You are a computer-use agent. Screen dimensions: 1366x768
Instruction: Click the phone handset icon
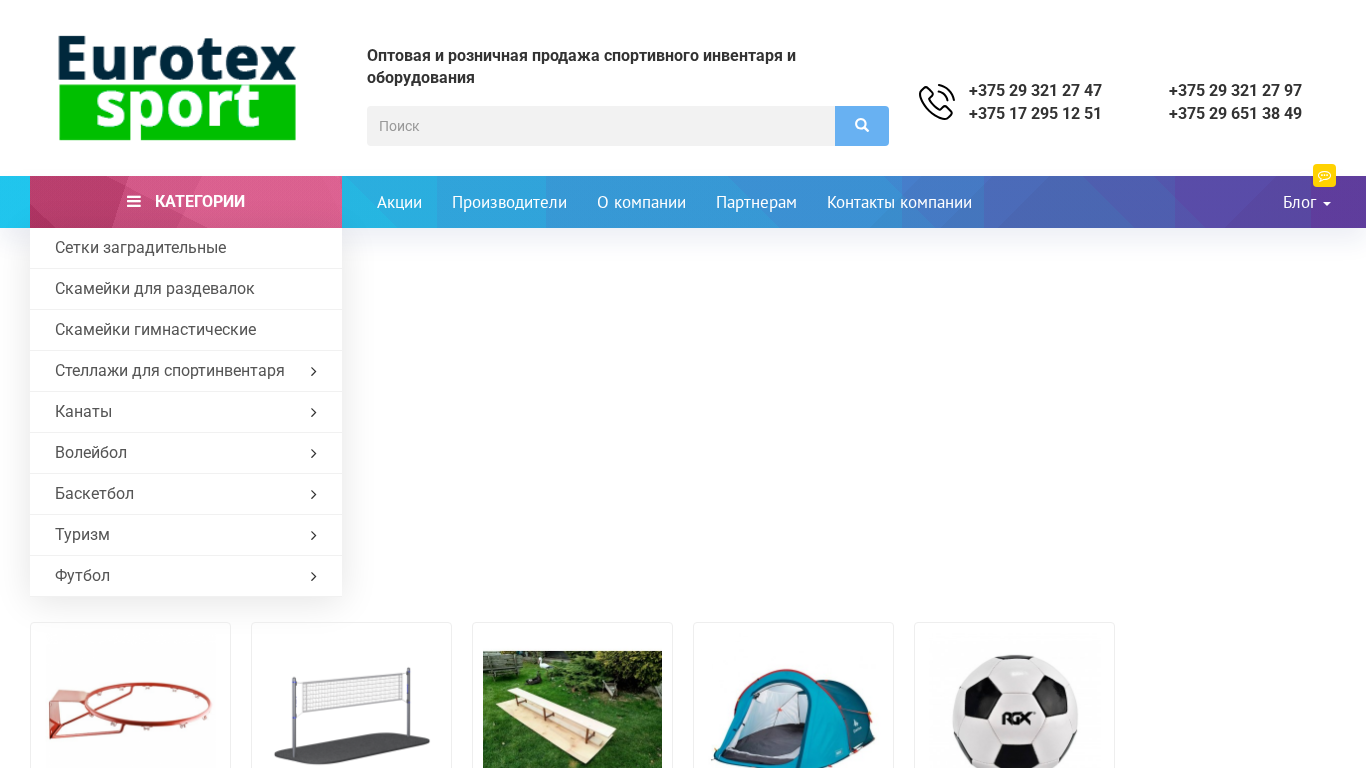(x=937, y=102)
